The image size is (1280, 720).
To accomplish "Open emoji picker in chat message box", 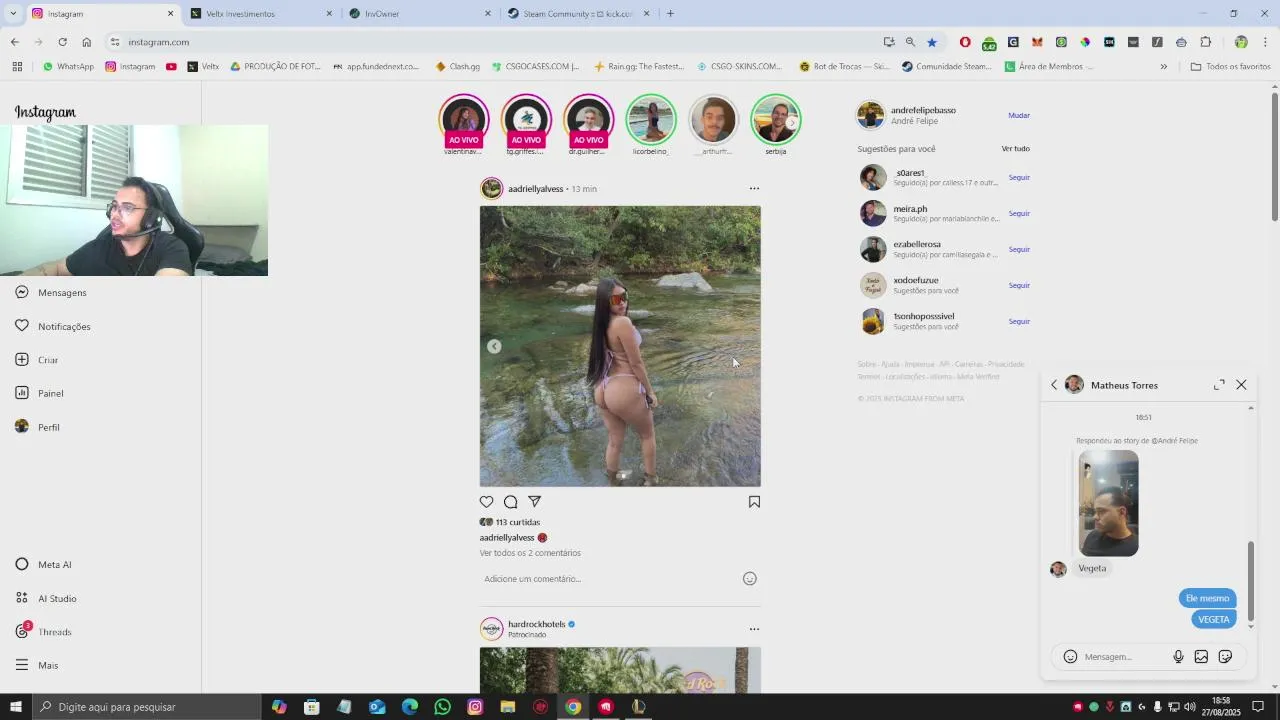I will [x=1070, y=657].
